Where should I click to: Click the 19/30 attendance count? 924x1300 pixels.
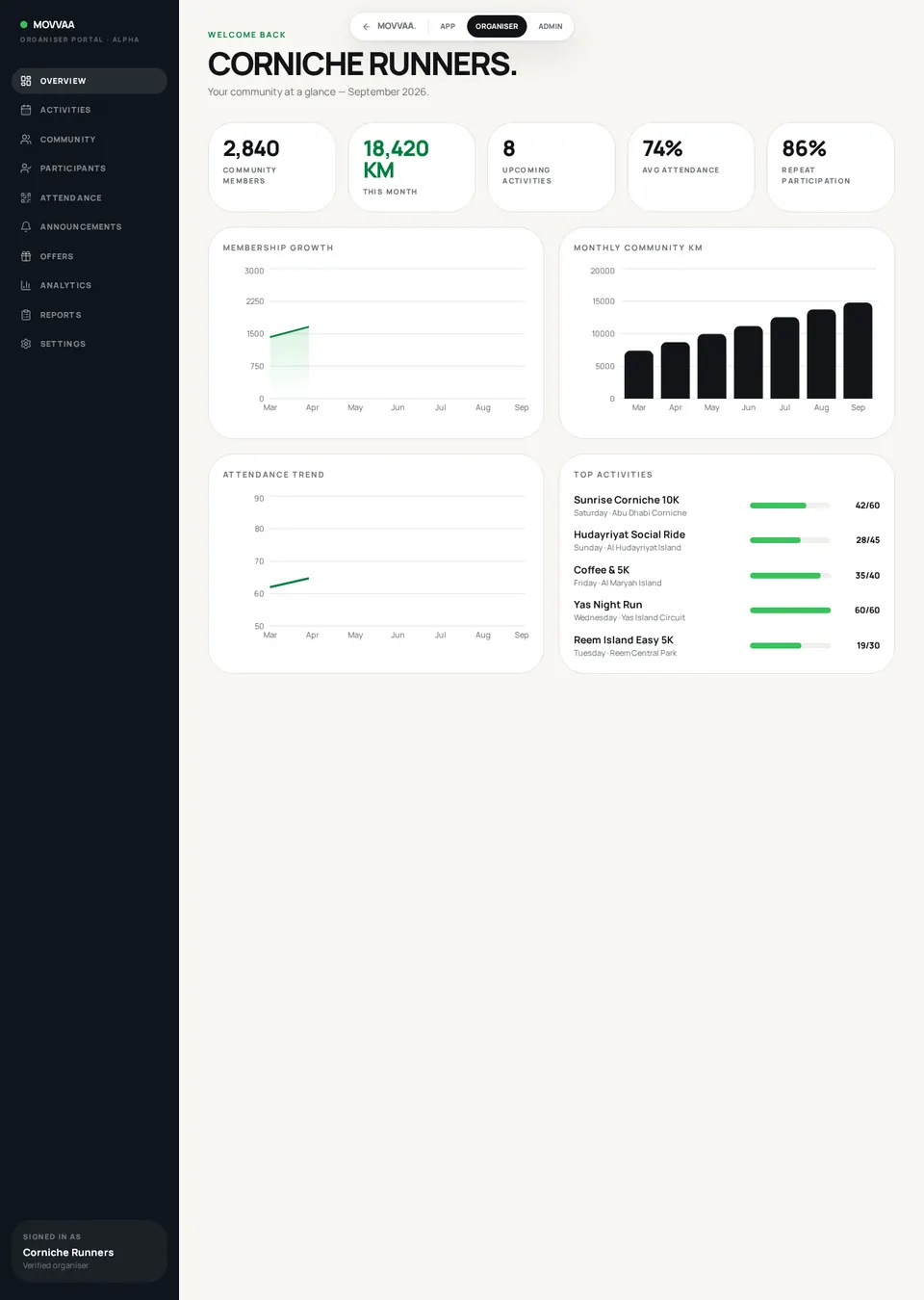pyautogui.click(x=868, y=645)
